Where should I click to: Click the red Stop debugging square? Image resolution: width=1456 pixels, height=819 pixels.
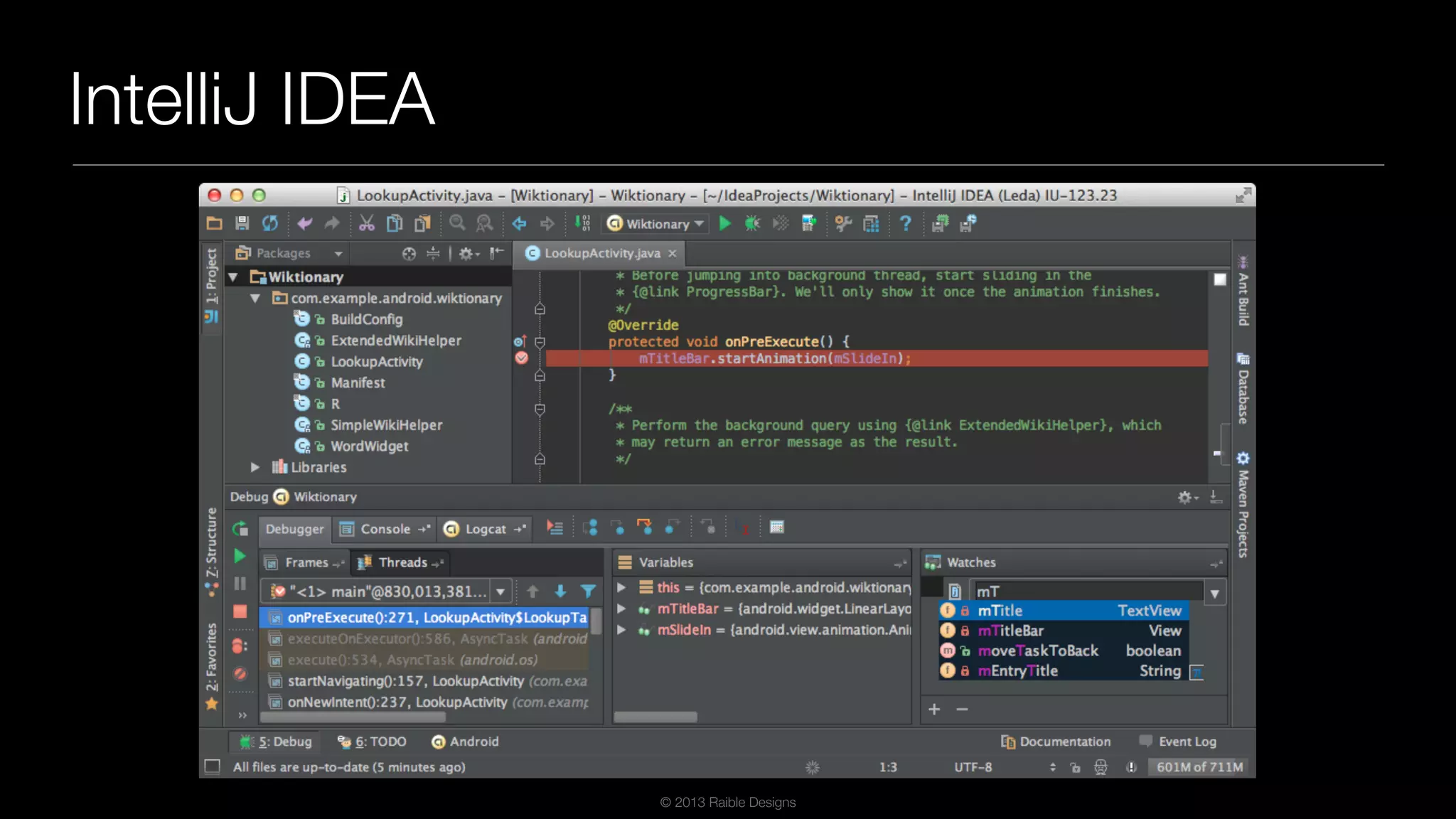[x=240, y=611]
